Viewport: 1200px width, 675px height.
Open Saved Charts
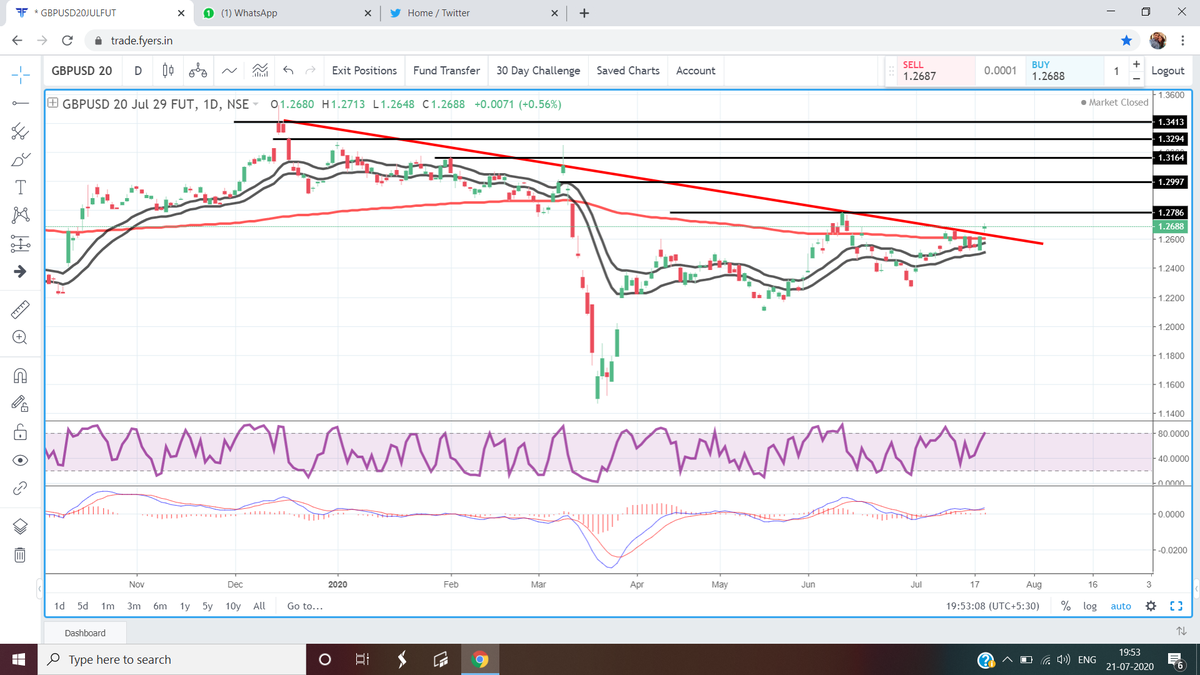click(x=628, y=71)
